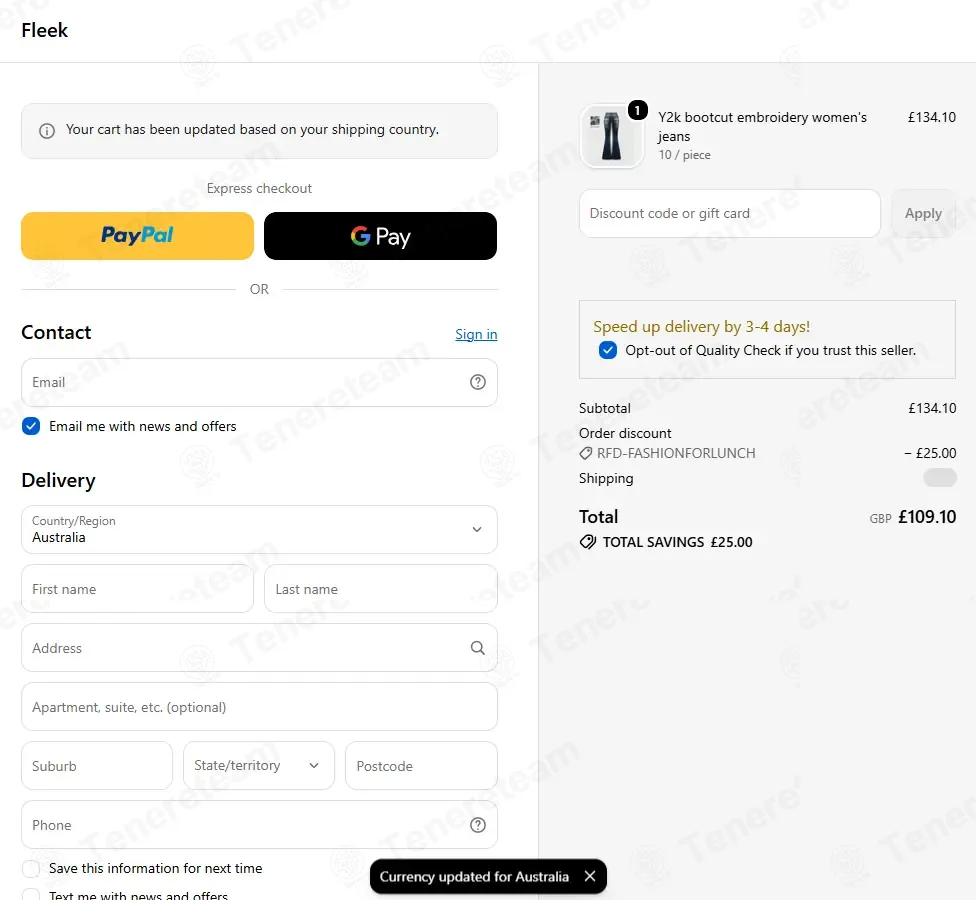Open the Fleek store logo link
The width and height of the screenshot is (976, 900).
coord(45,30)
